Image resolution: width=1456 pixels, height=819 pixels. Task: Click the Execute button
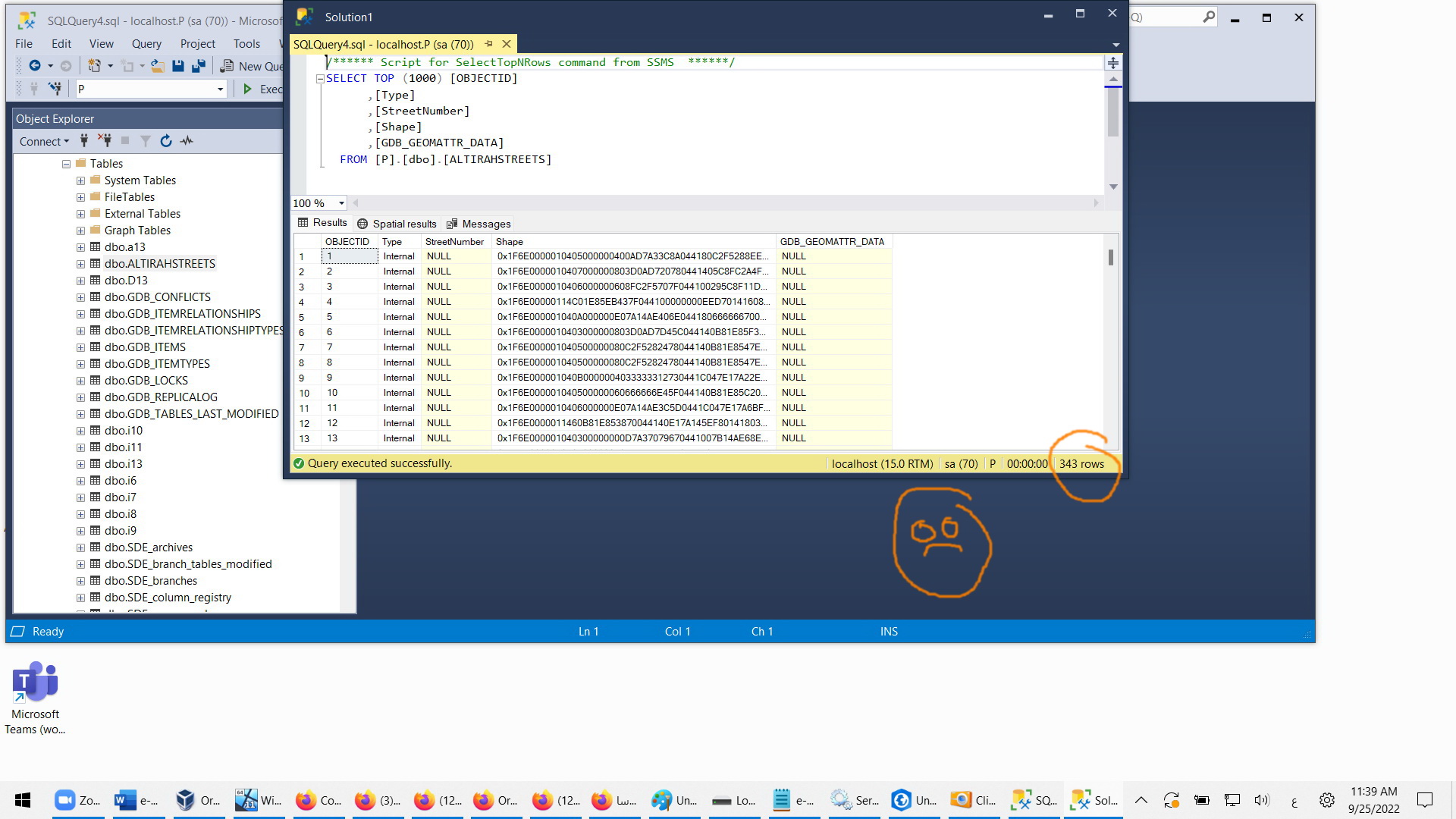coord(262,89)
